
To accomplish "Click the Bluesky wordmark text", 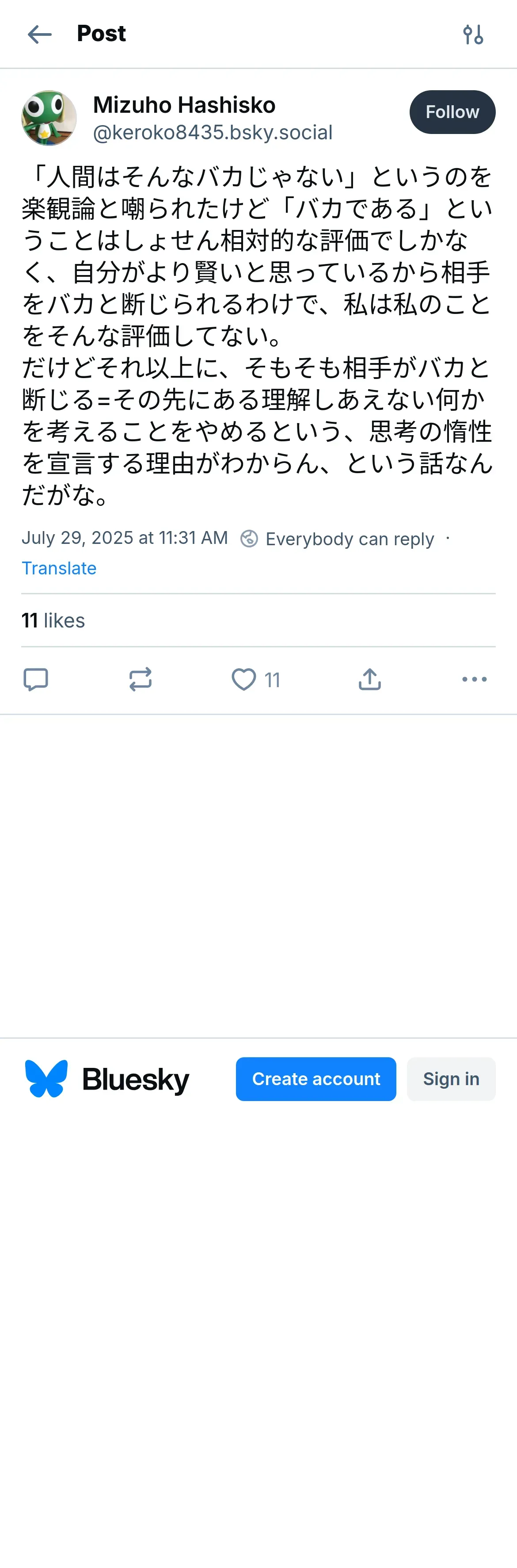I will click(136, 1079).
